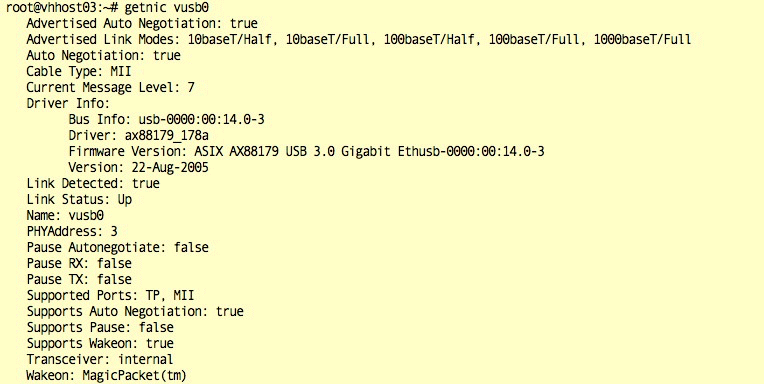Viewport: 764px width, 384px height.
Task: Click the Link Detected: true line
Action: pos(93,184)
